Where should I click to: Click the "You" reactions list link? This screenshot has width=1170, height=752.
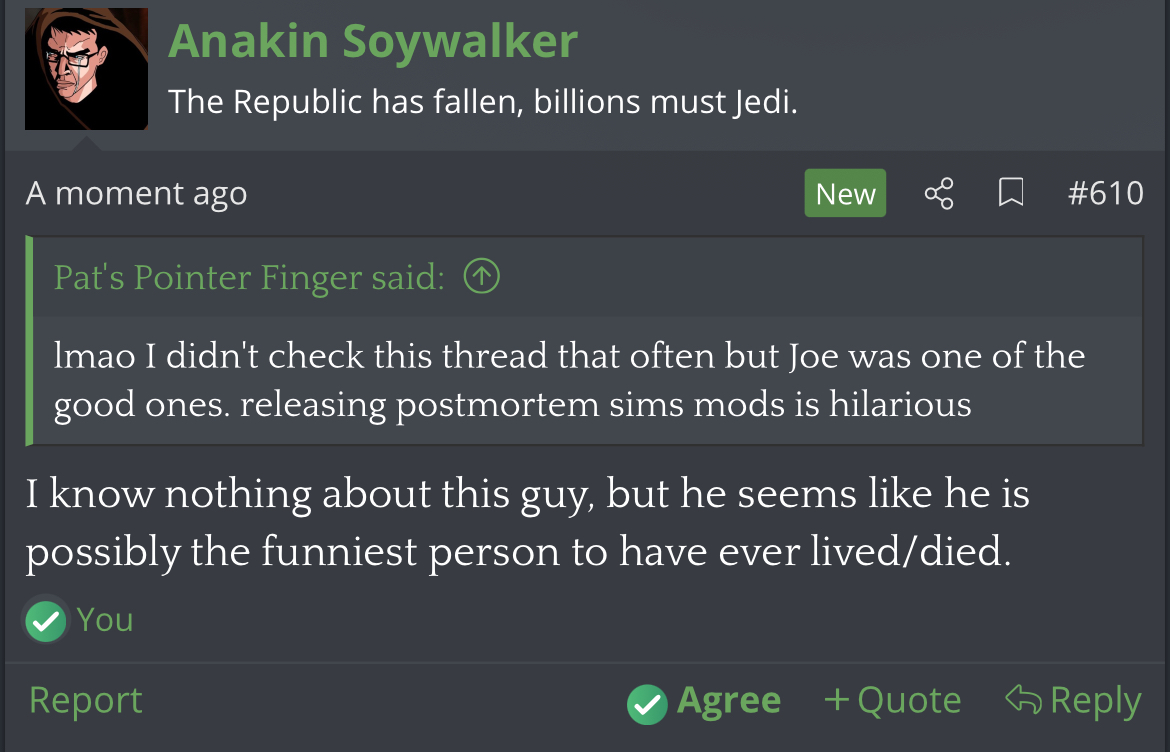105,620
